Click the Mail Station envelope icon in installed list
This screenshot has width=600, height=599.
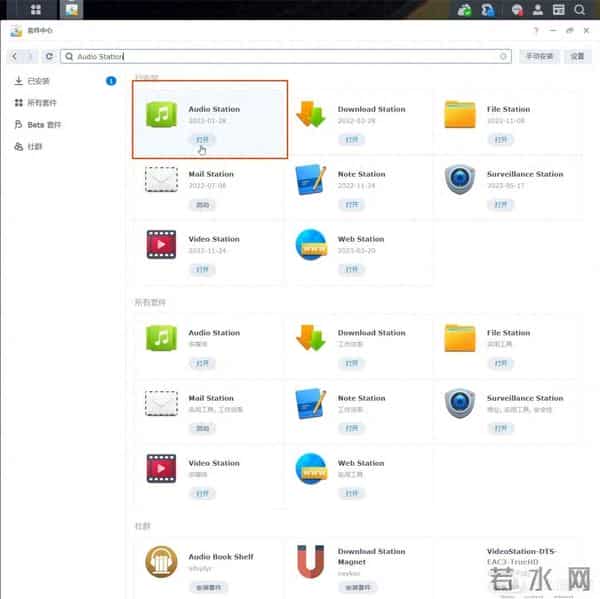coord(161,179)
